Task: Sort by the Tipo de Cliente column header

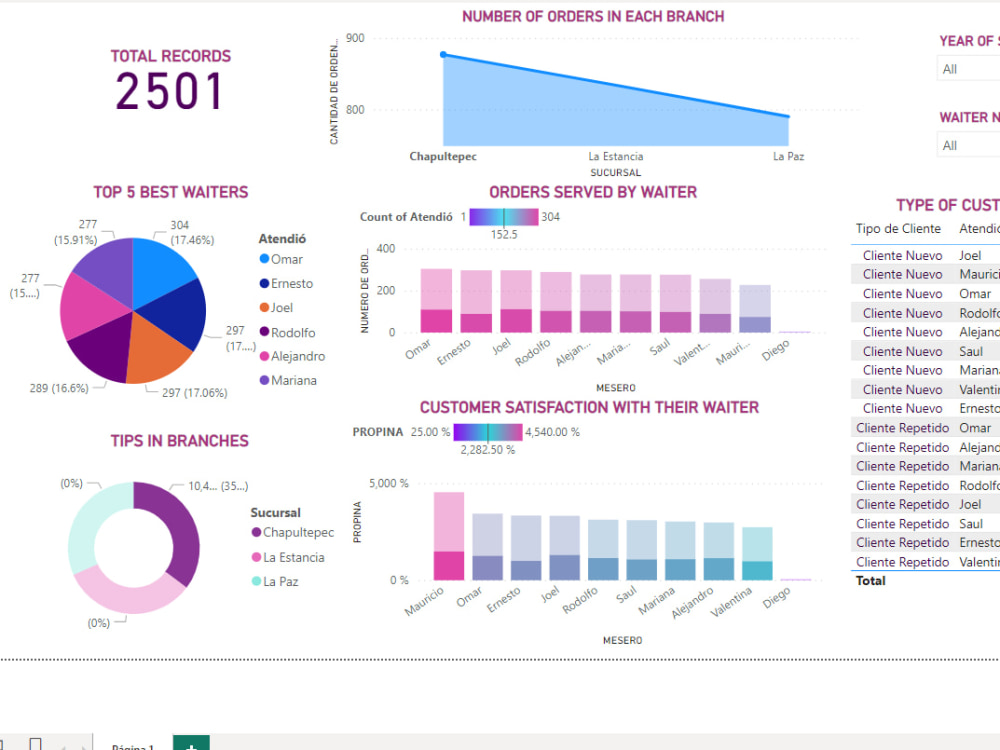Action: (898, 228)
